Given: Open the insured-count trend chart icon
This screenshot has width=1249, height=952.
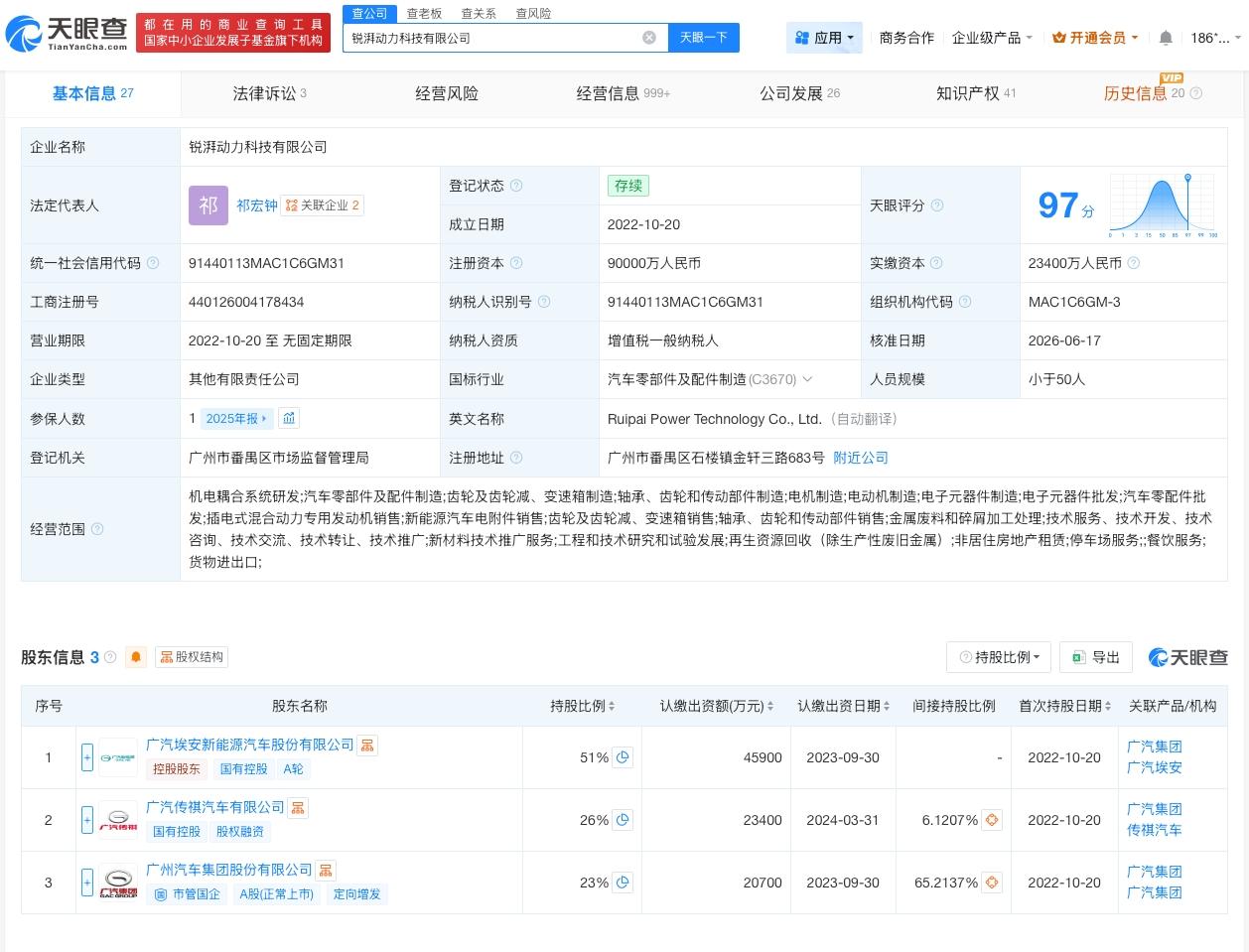Looking at the screenshot, I should click(x=289, y=418).
